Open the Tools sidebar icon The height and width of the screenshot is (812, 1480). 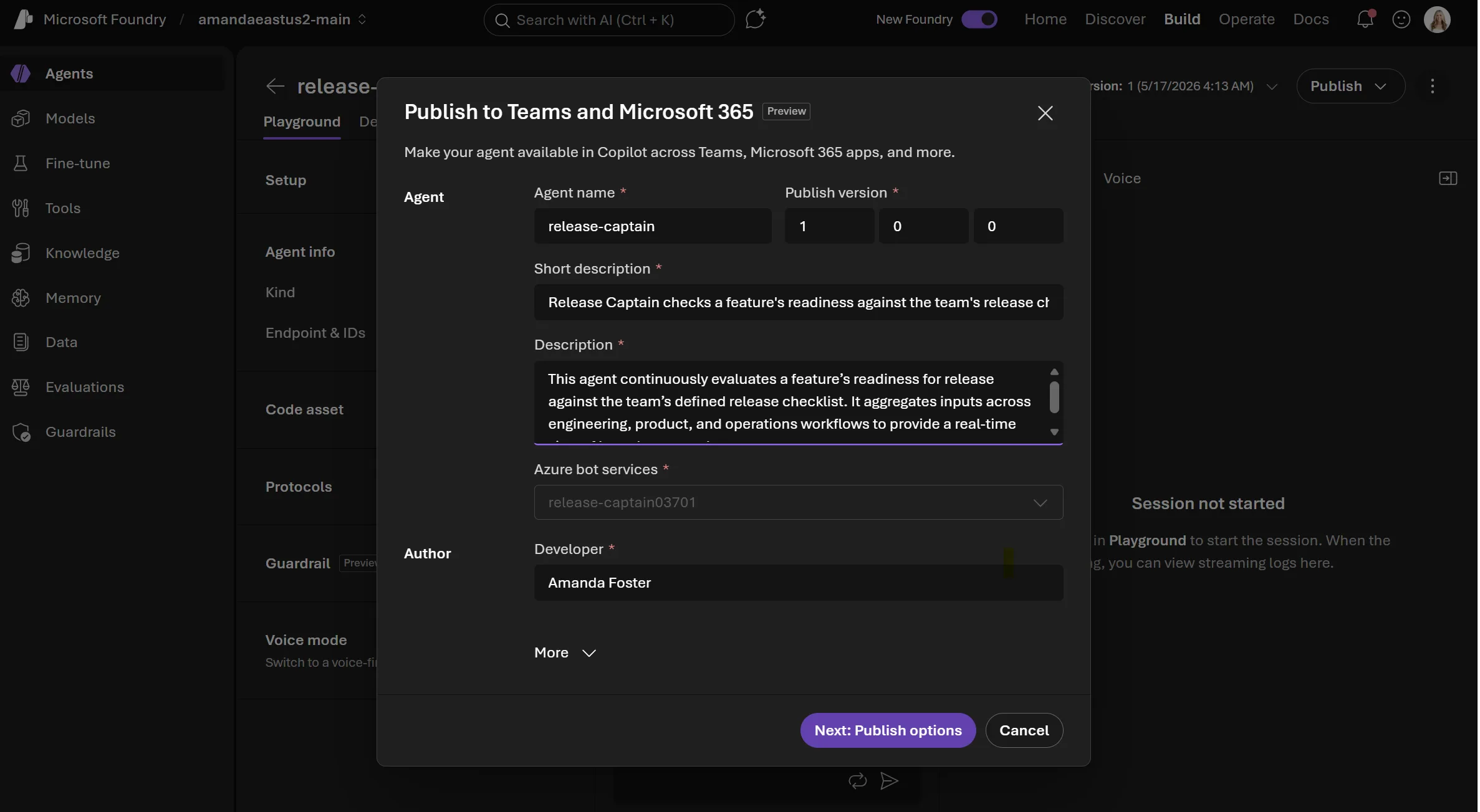coord(21,208)
